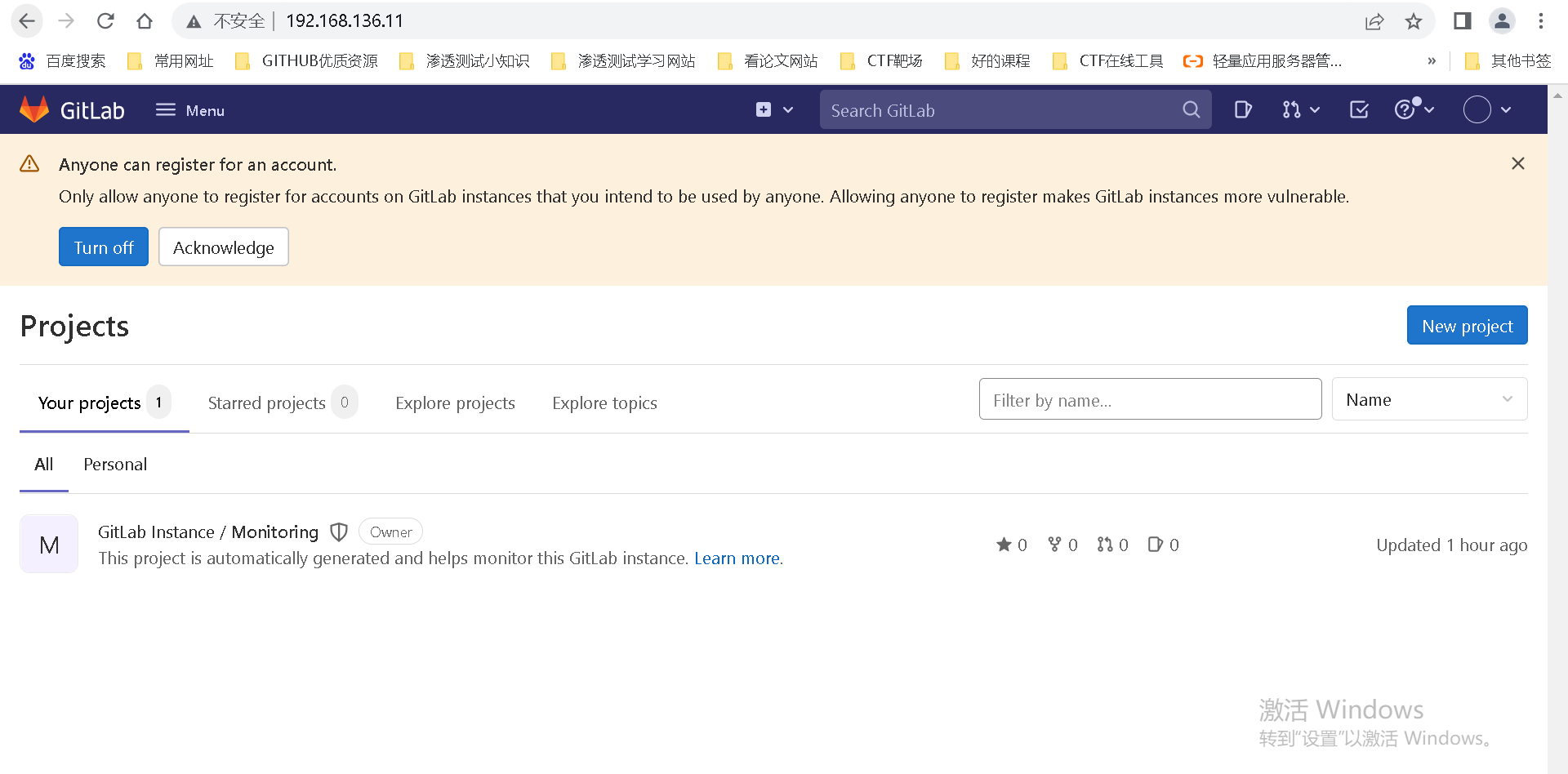Reload the page
This screenshot has height=774, width=1568.
(x=105, y=21)
